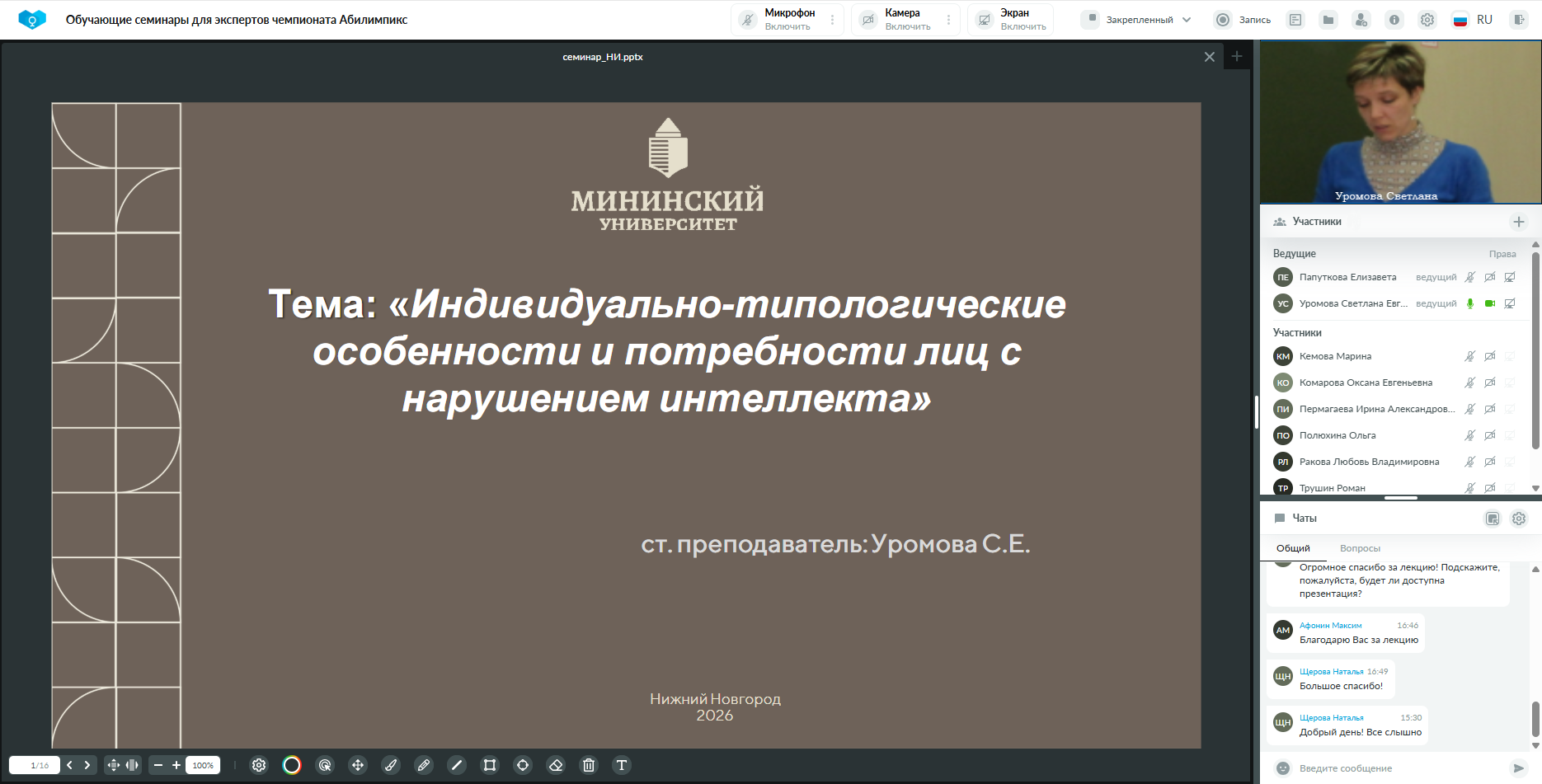Start recording with Запись button
Screen dimensions: 1542x784
1243,20
